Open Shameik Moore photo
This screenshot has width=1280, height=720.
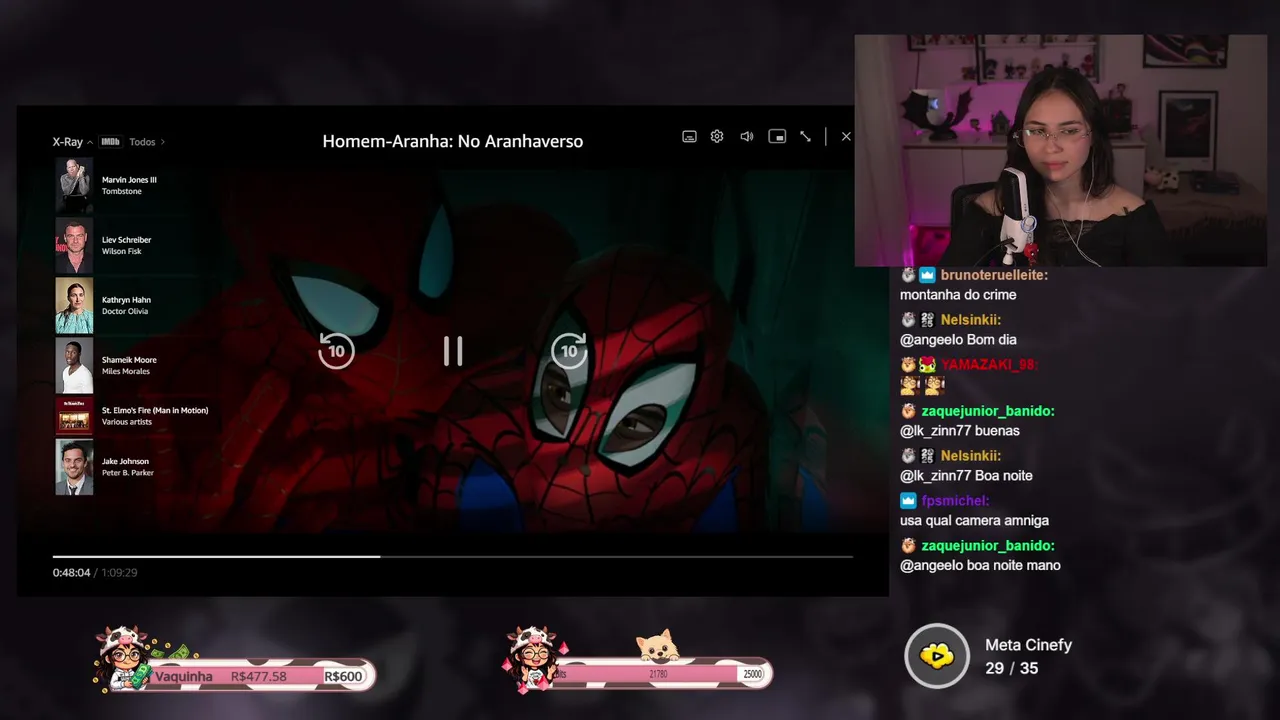click(x=74, y=365)
